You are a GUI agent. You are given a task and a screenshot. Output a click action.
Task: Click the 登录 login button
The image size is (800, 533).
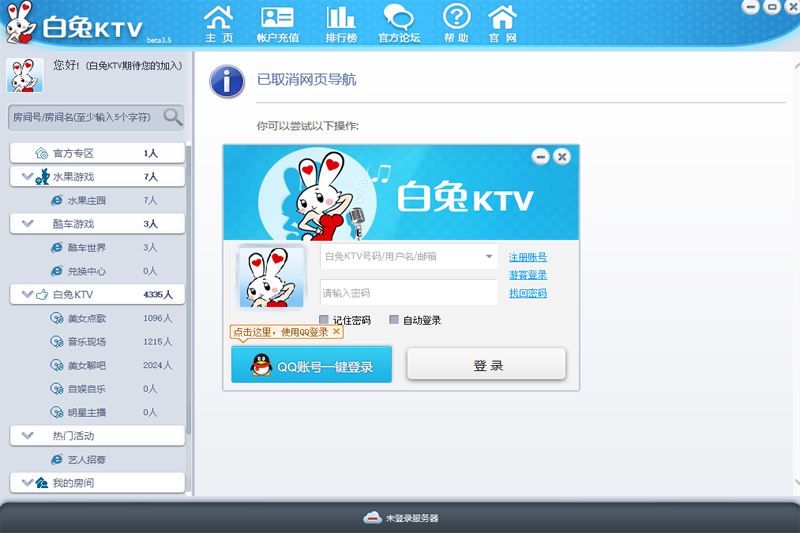coord(486,364)
